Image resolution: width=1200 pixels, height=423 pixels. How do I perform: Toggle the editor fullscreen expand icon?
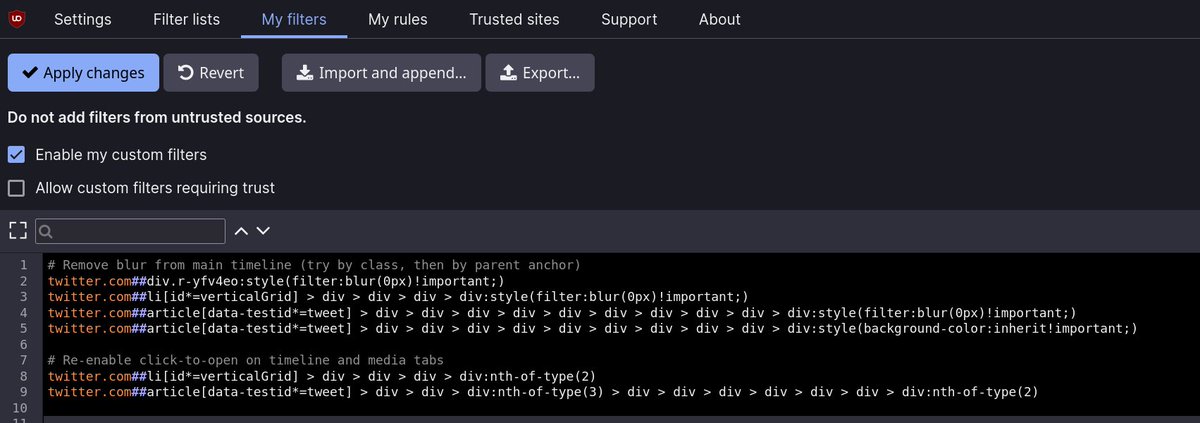point(16,231)
